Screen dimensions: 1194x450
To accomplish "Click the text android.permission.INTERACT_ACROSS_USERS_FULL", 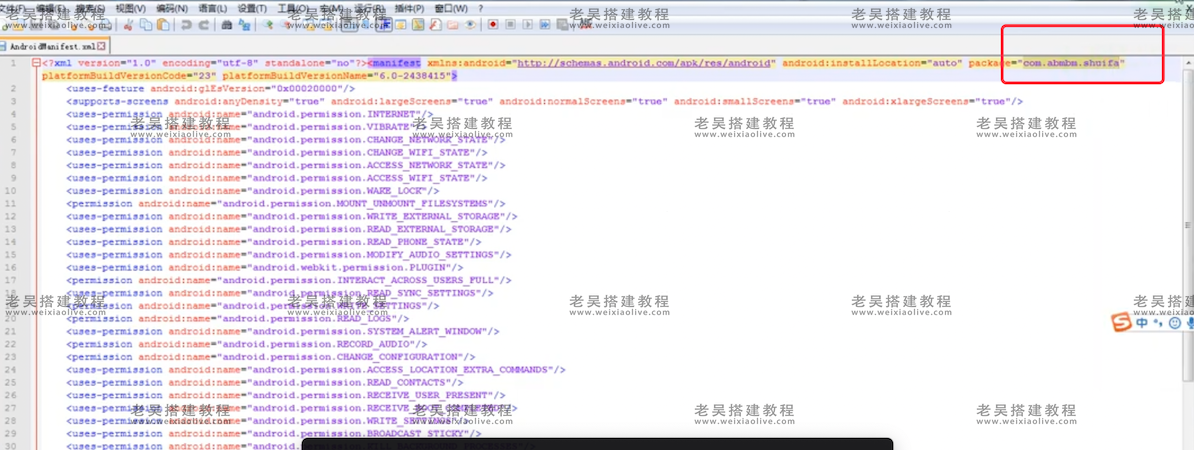I will pos(356,280).
